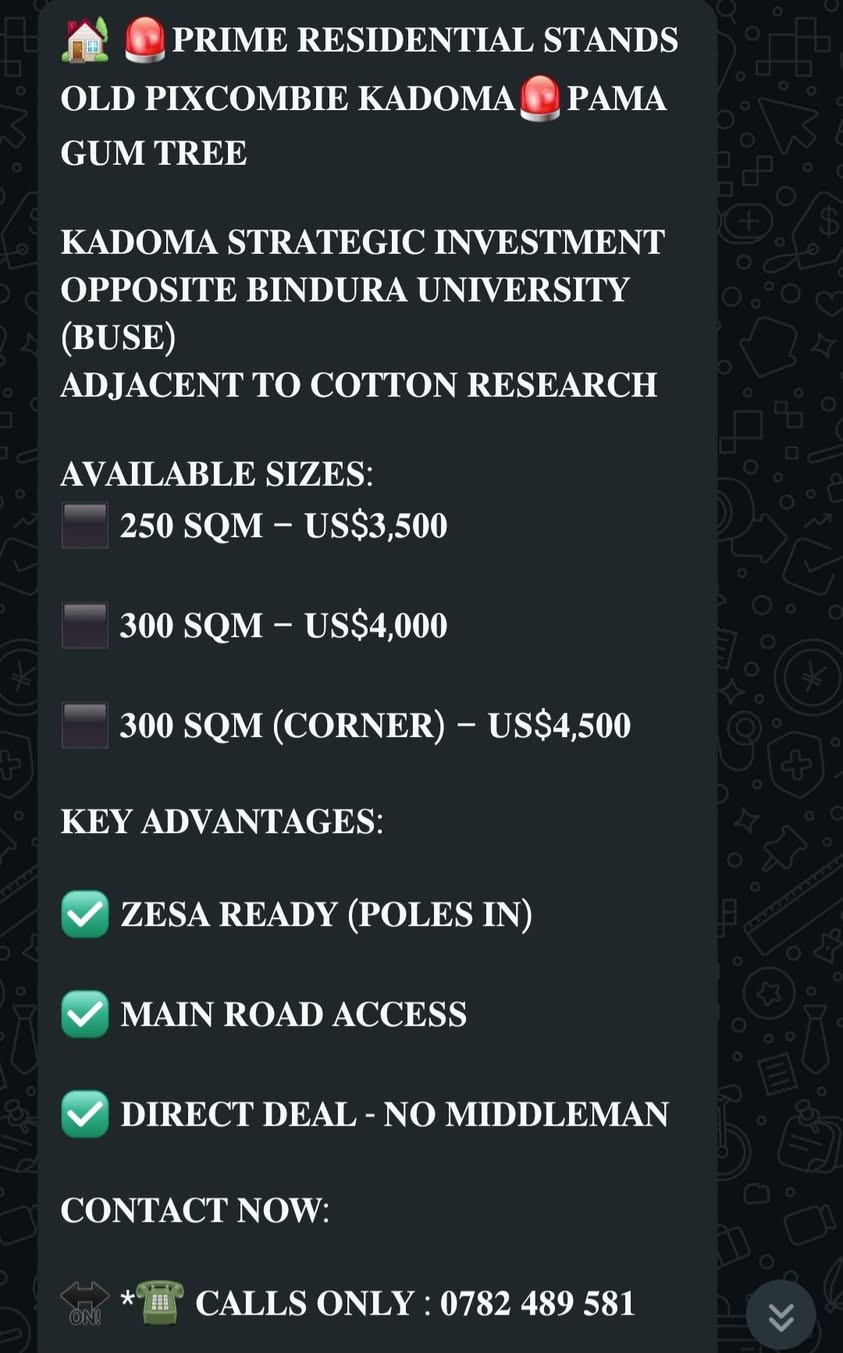
Task: Click the siren emoji before PRIME RESIDENTIAL
Action: (146, 41)
